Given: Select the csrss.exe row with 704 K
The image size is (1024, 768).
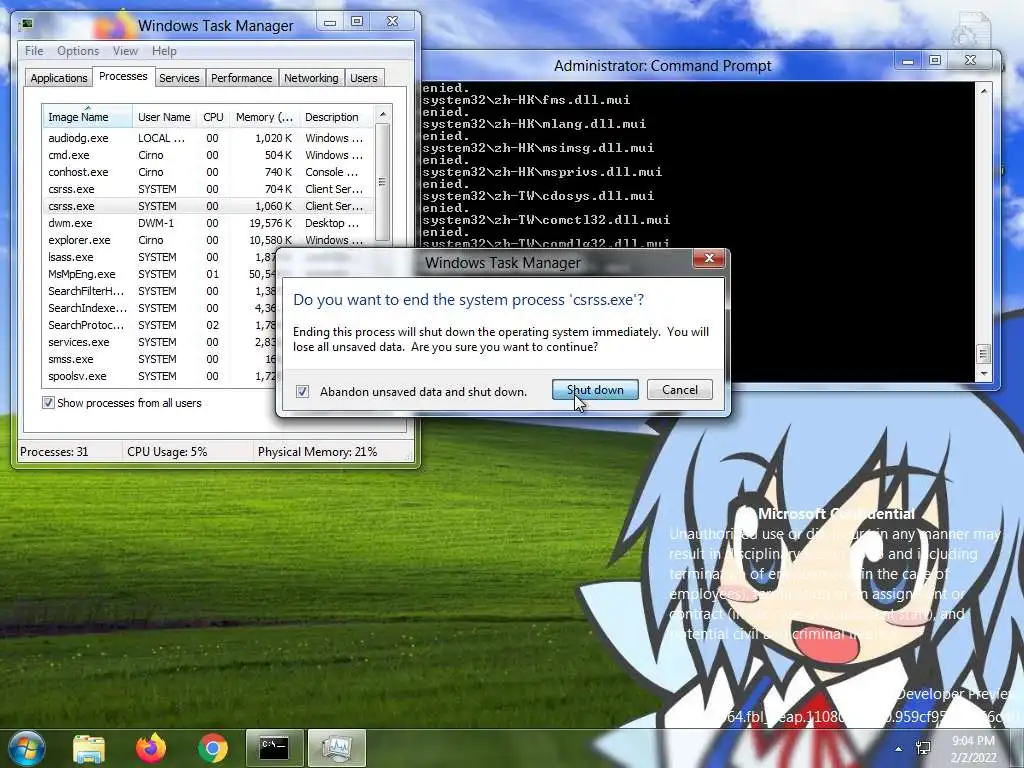Looking at the screenshot, I should [x=208, y=189].
